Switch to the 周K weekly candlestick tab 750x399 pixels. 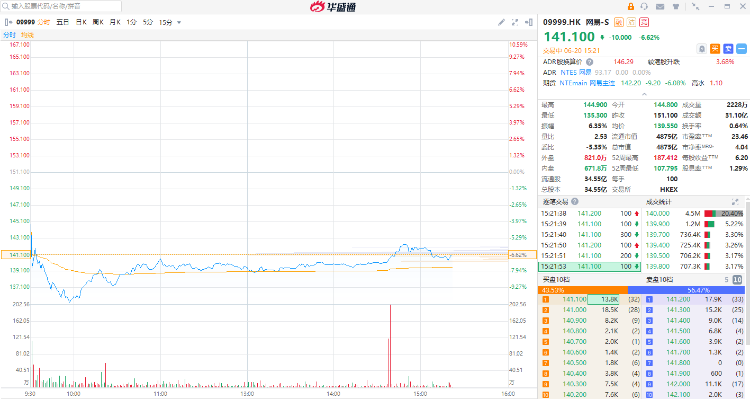[98, 22]
